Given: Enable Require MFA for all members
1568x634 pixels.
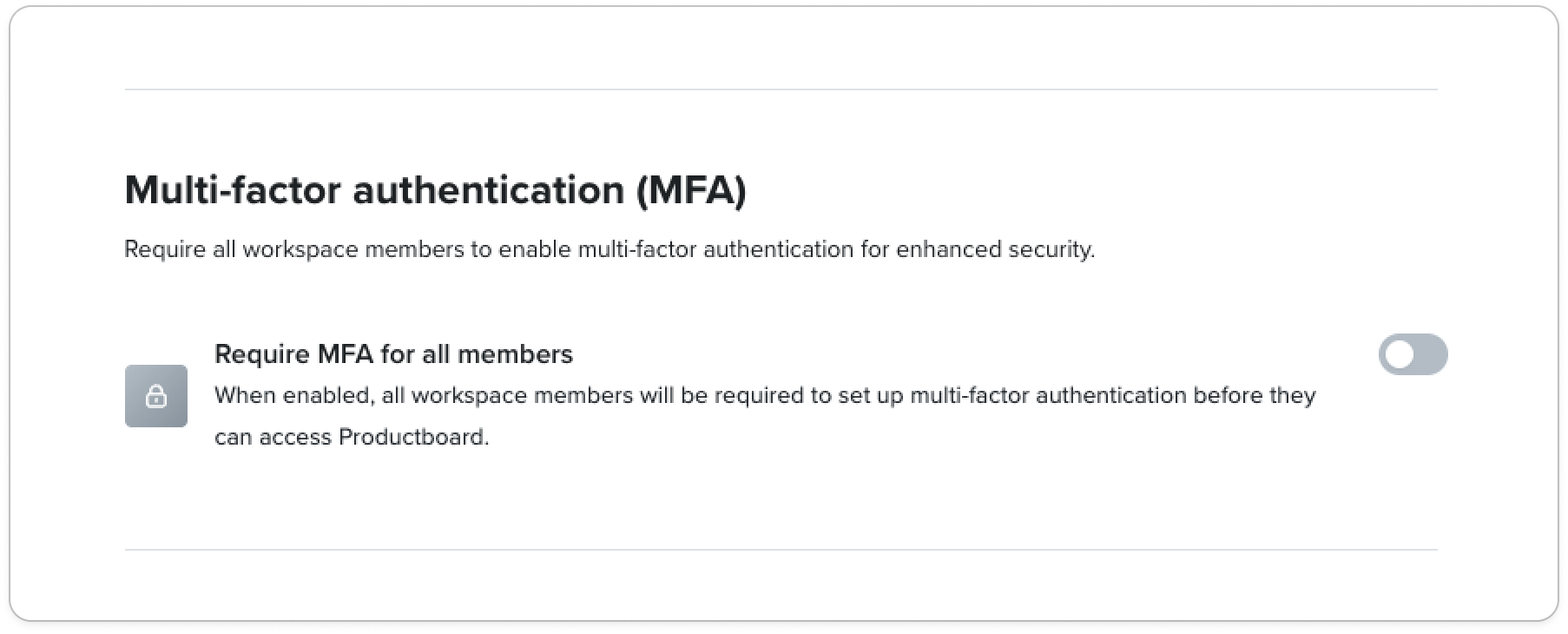Looking at the screenshot, I should (x=1412, y=354).
